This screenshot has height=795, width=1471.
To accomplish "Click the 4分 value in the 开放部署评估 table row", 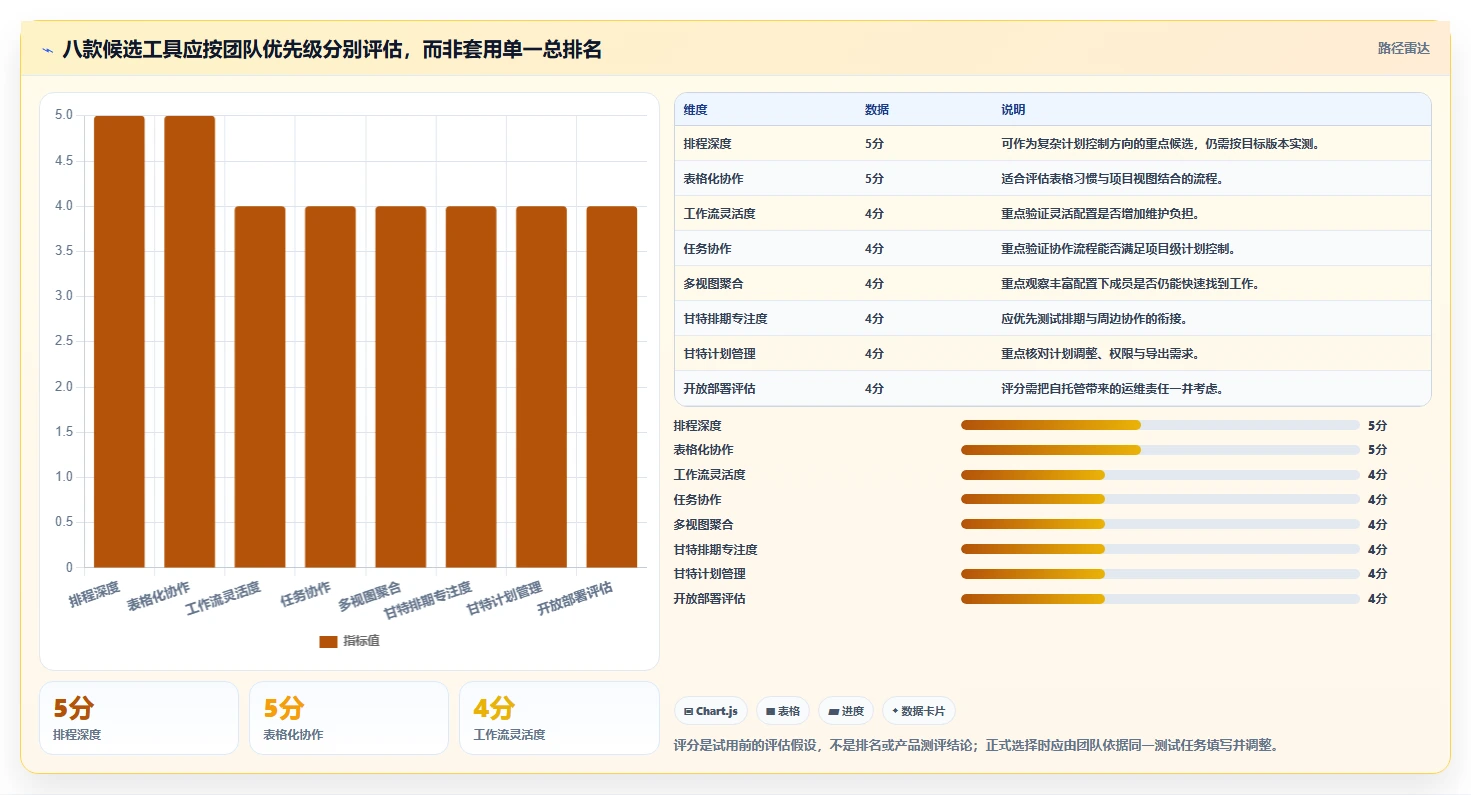I will [874, 389].
